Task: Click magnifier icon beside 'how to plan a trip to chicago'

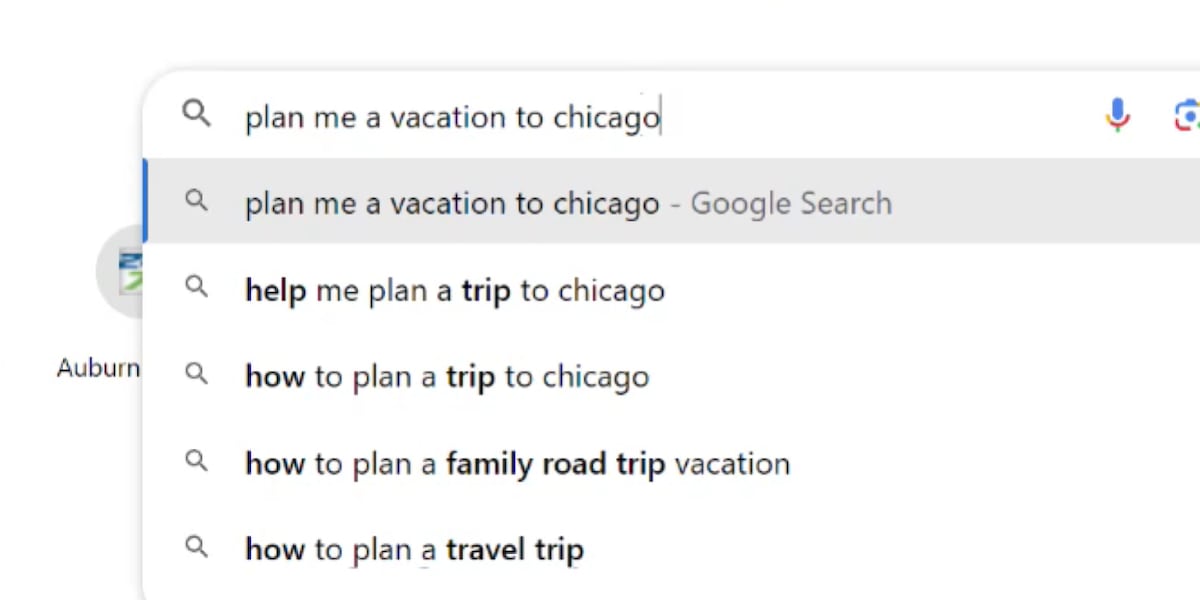Action: [x=197, y=374]
